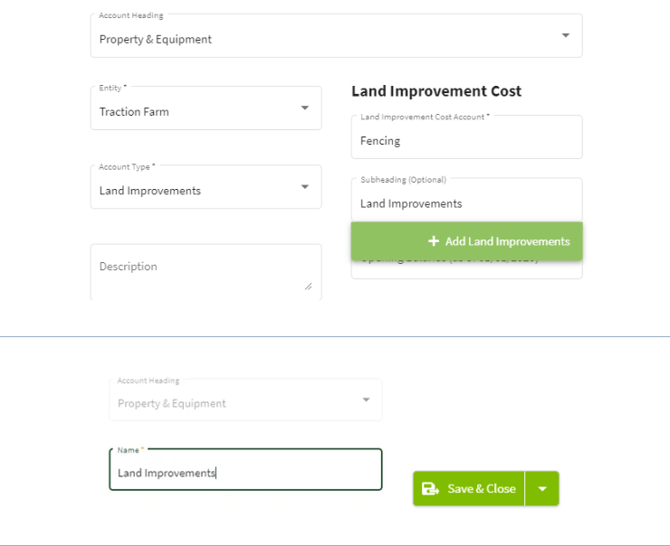Select the partially hidden Opening Balance field
Screen dimensions: 670x546
coord(466,268)
